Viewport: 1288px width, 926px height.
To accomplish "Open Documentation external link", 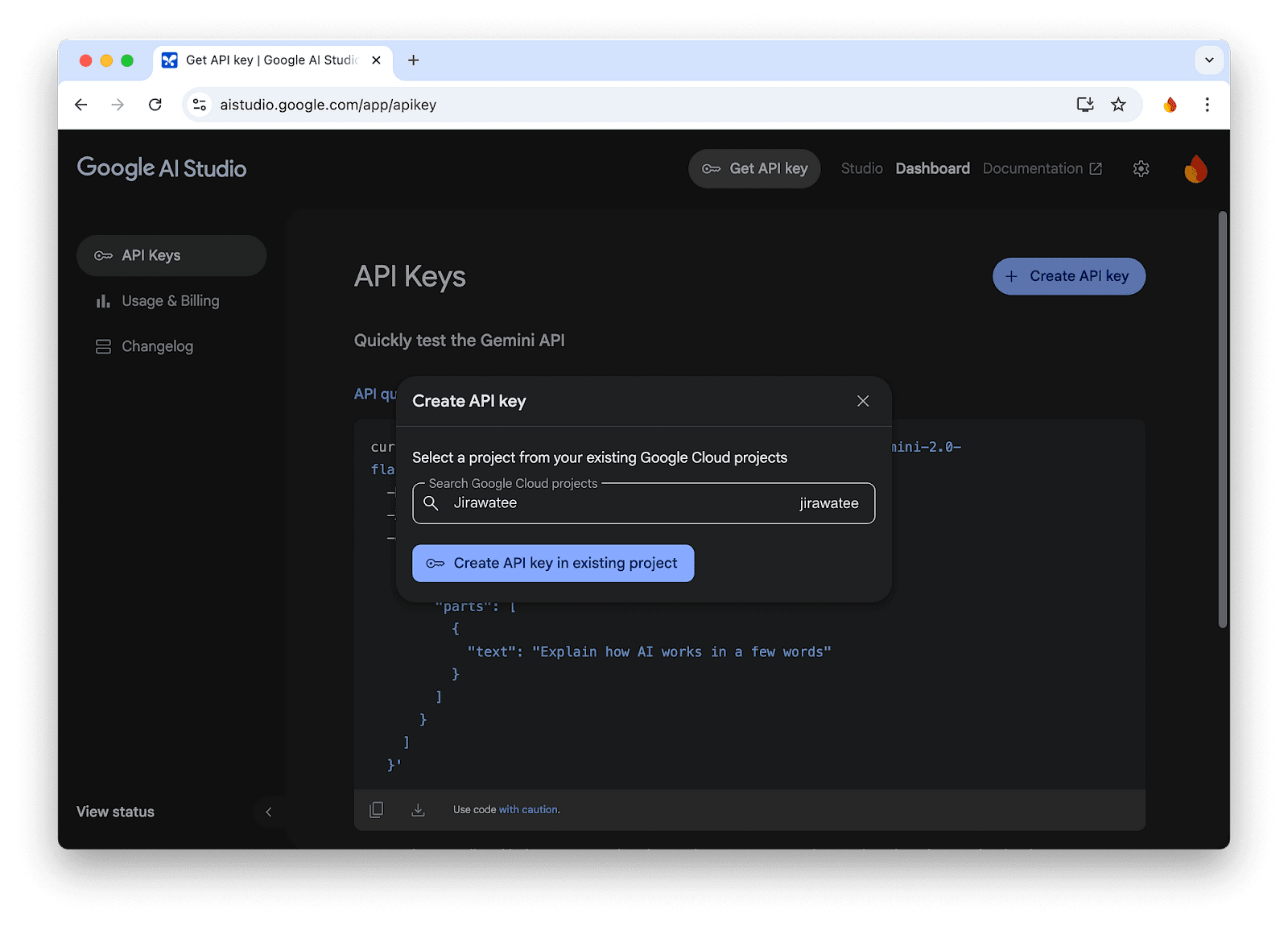I will [1042, 169].
